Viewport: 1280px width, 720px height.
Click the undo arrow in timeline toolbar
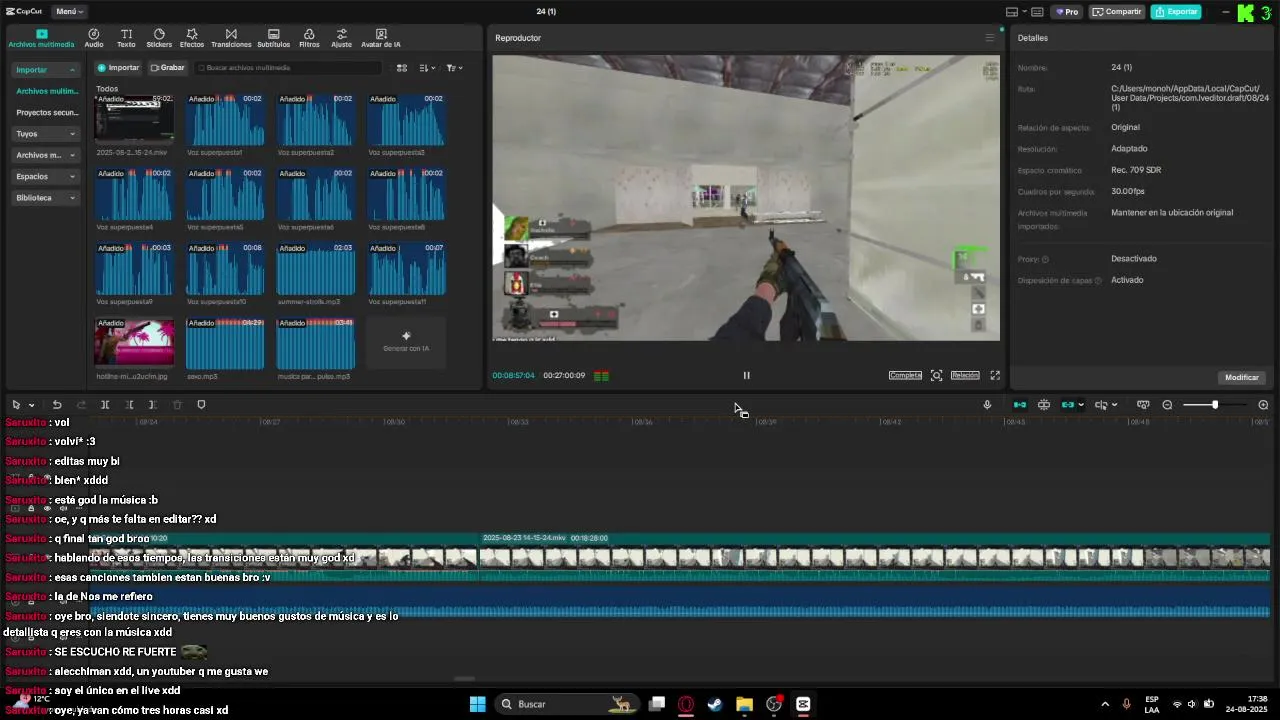(x=57, y=405)
